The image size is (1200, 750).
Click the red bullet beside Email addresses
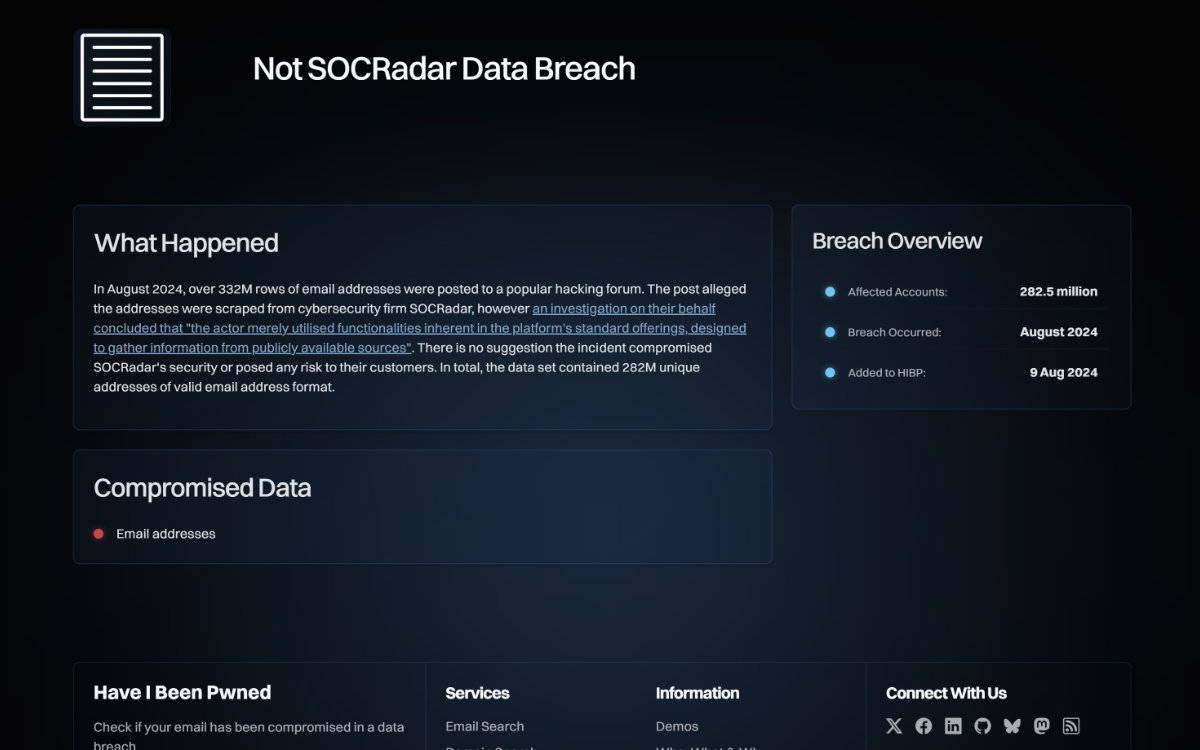99,534
